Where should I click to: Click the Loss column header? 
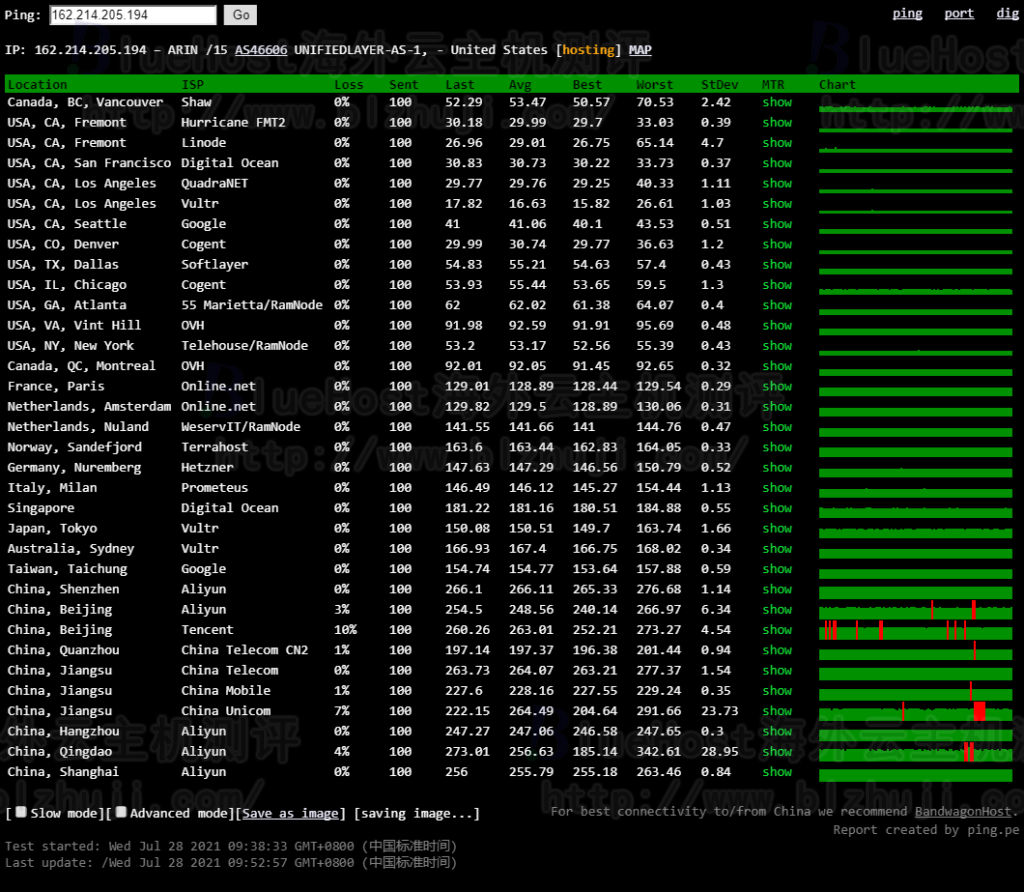[348, 85]
